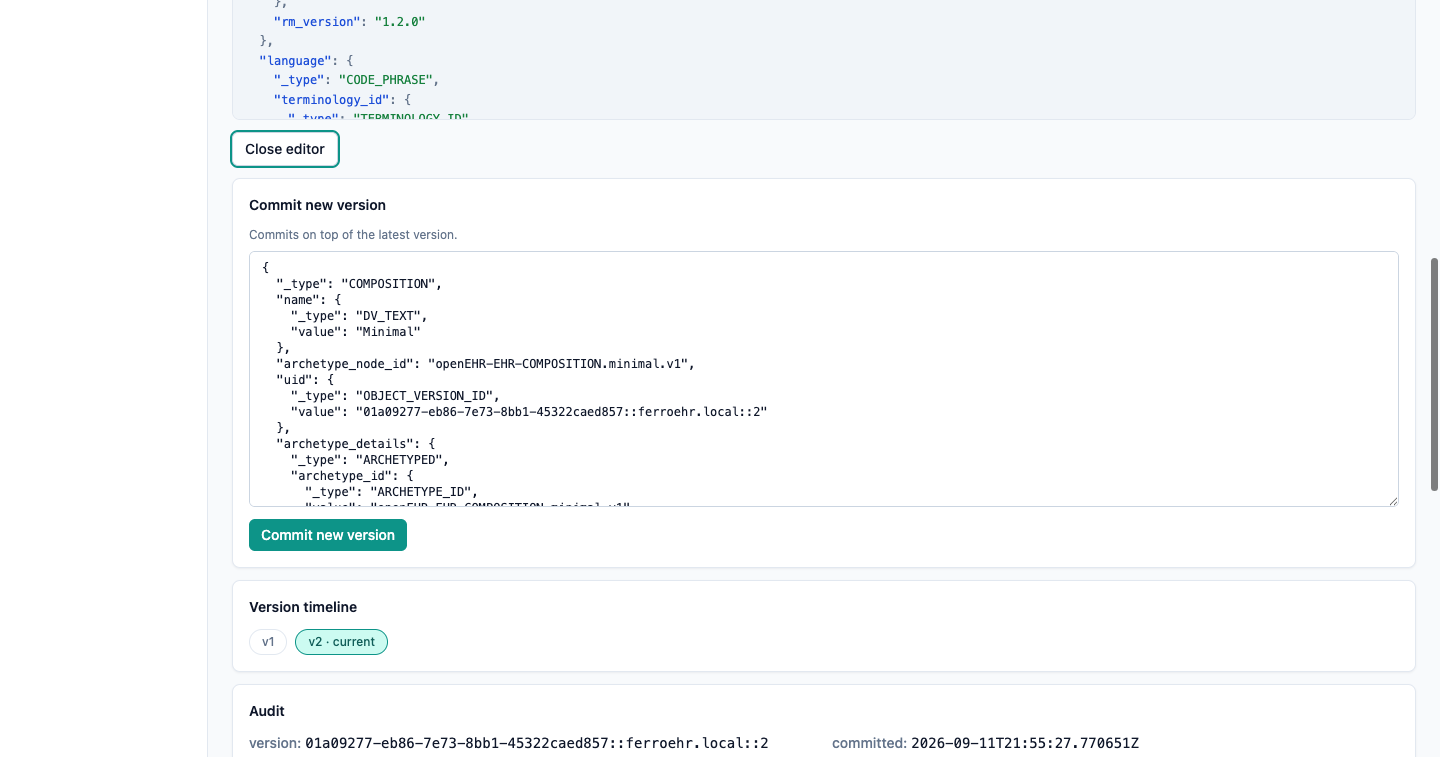
Task: Click the "Commit new version" heading
Action: point(317,205)
